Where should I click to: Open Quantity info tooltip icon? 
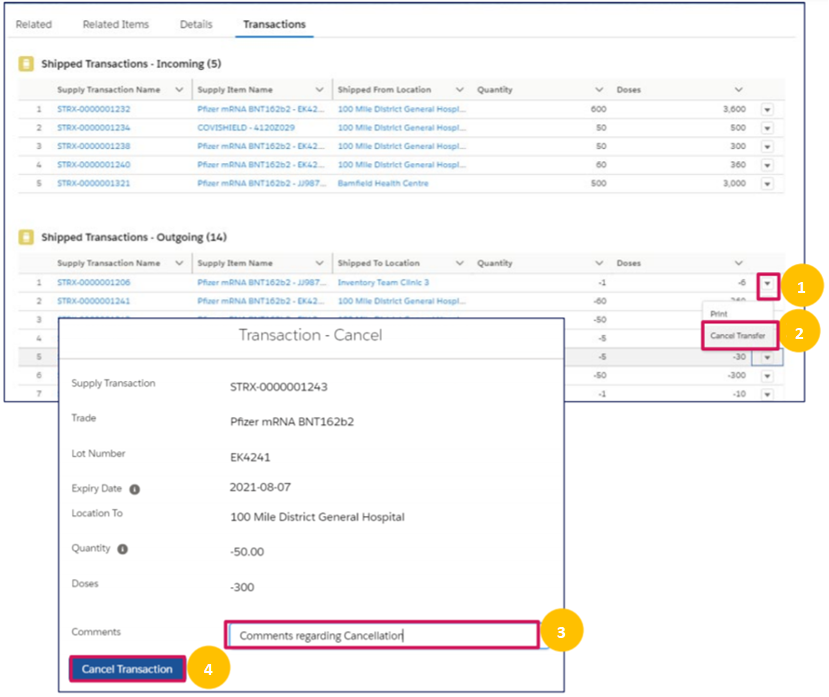123,549
